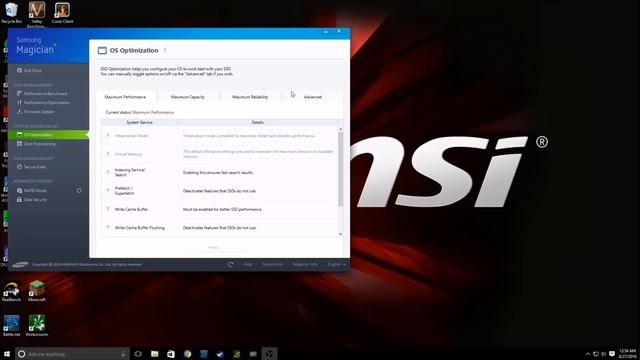Open Recycle Bin desktop icon
The height and width of the screenshot is (360, 640).
[11, 13]
